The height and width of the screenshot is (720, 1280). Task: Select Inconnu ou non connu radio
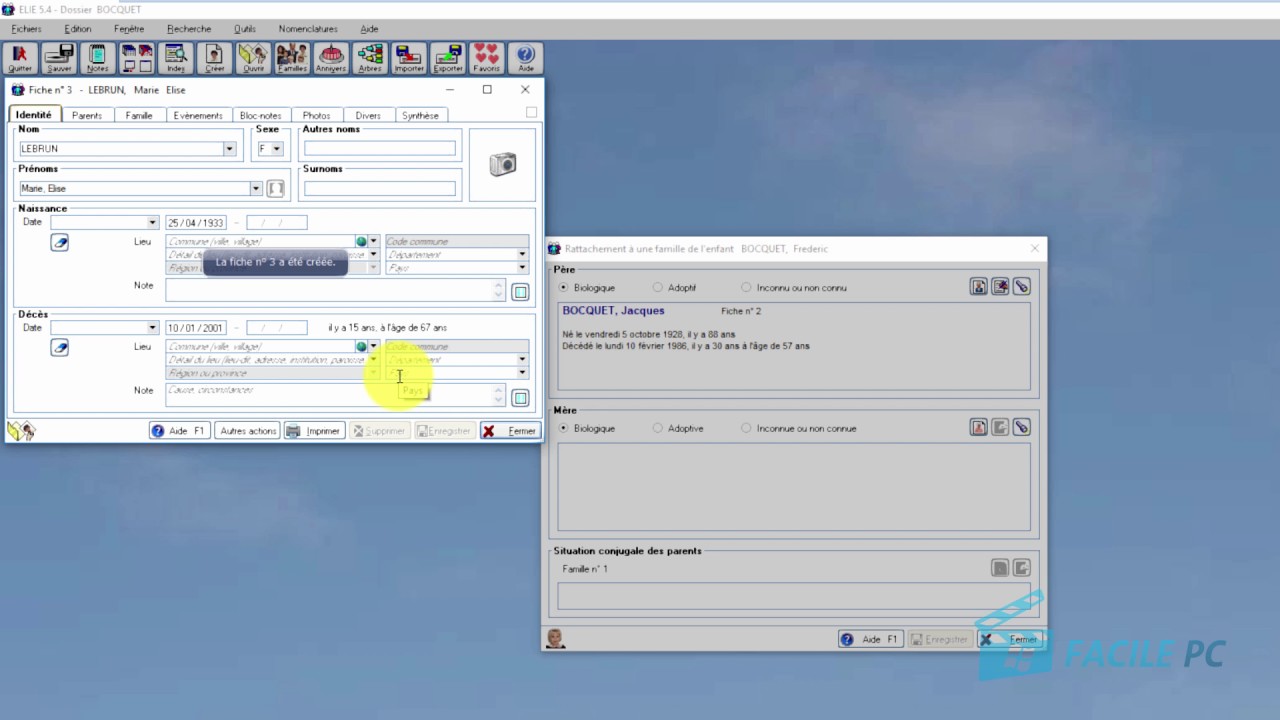coord(746,288)
